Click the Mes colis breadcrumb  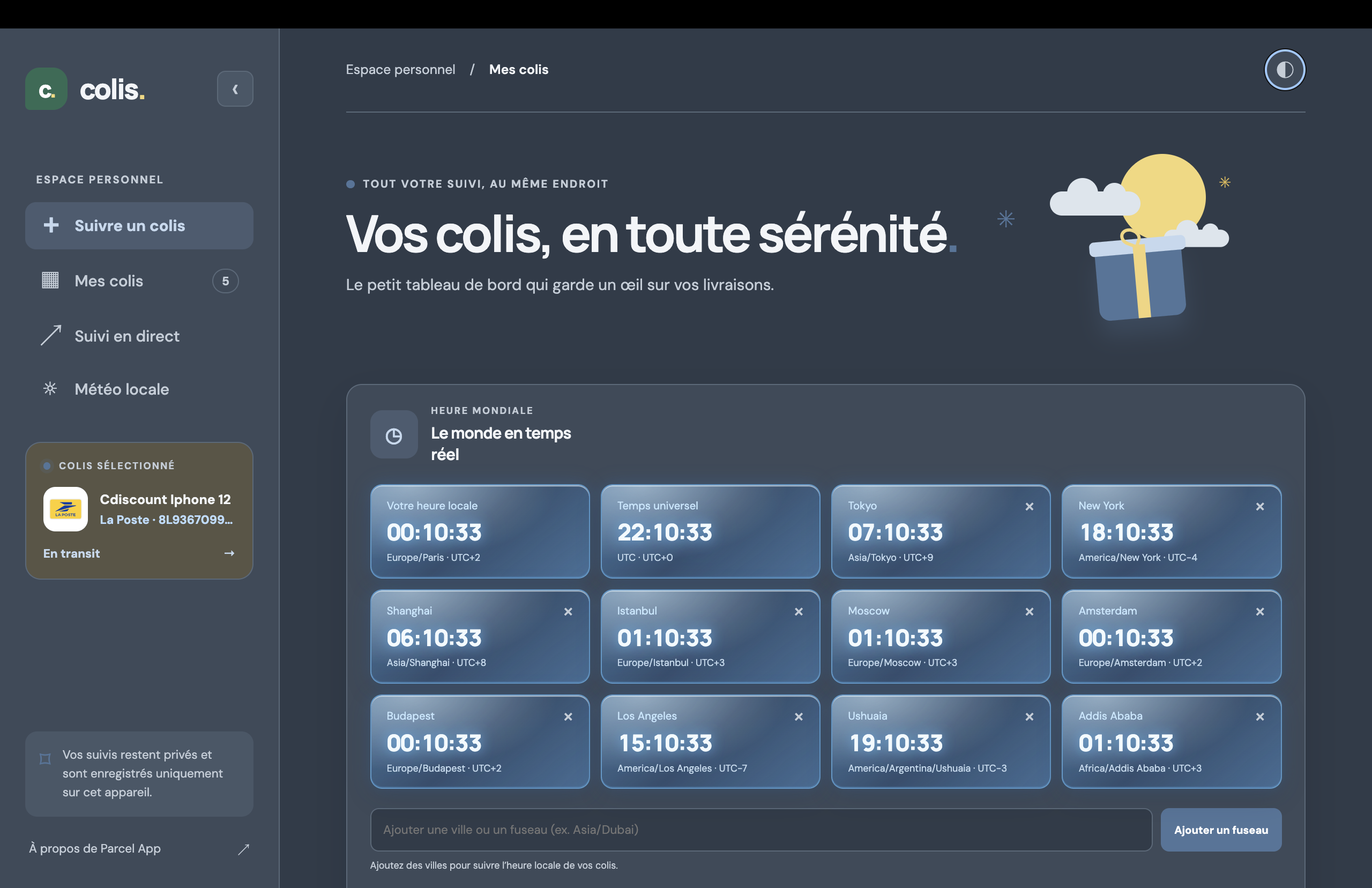coord(519,70)
